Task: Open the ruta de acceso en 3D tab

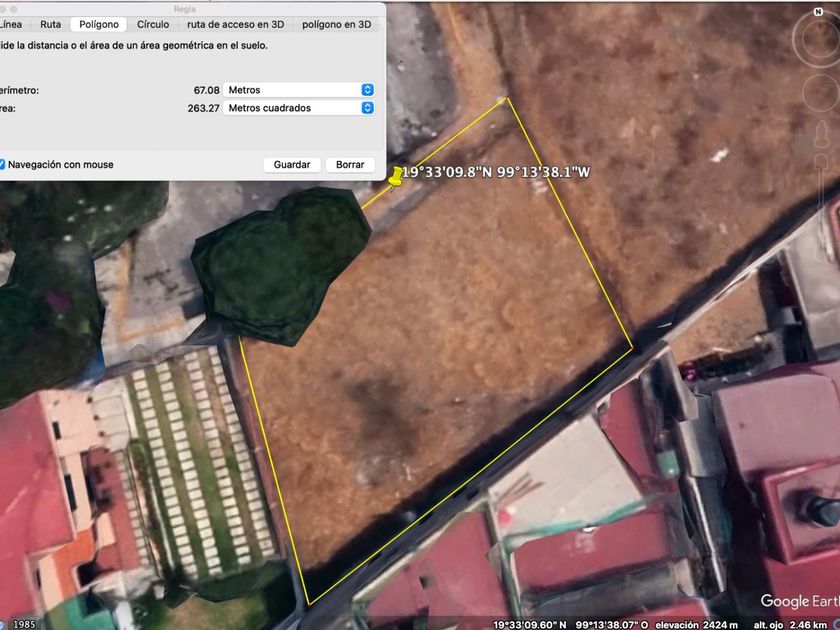Action: coord(236,25)
